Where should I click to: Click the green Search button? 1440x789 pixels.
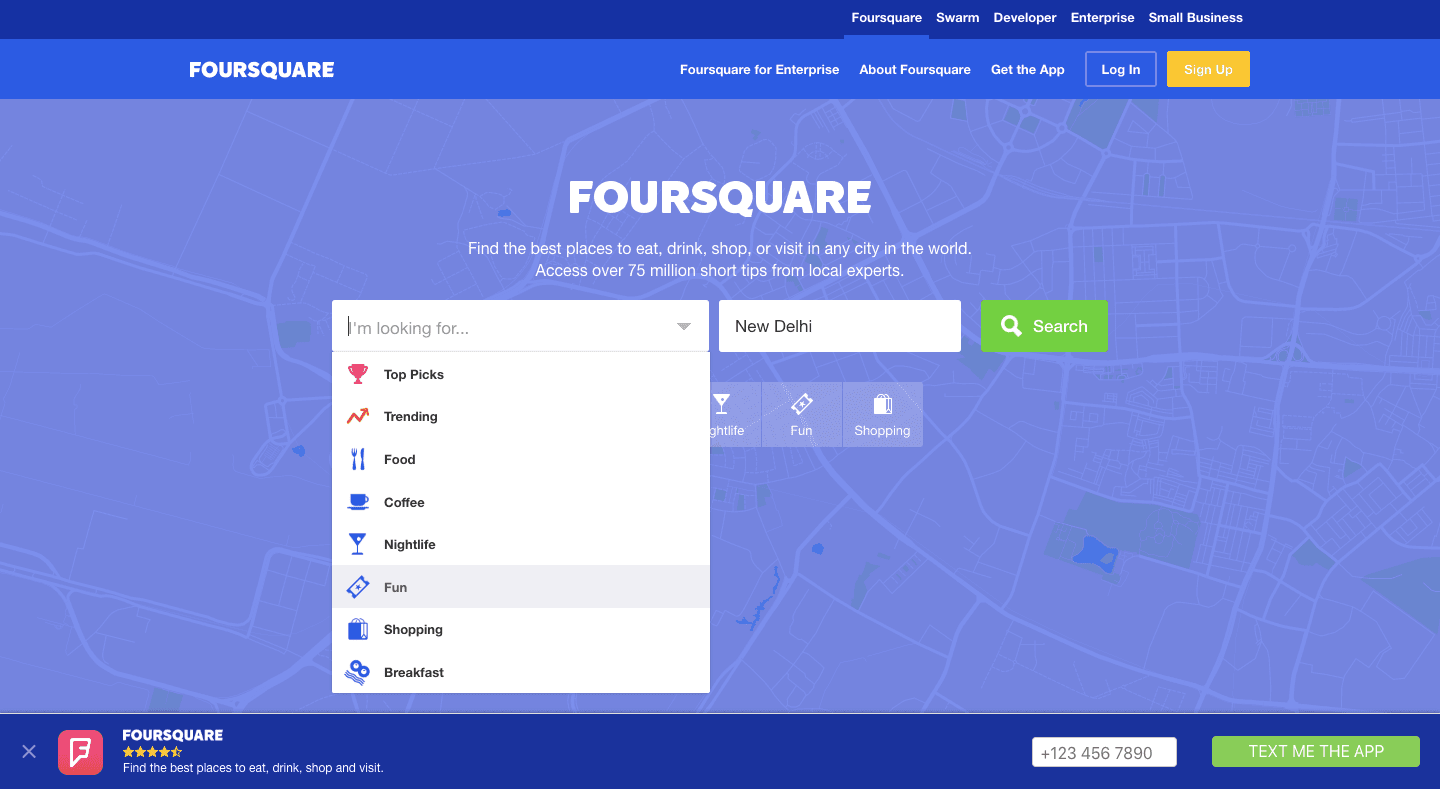coord(1044,326)
